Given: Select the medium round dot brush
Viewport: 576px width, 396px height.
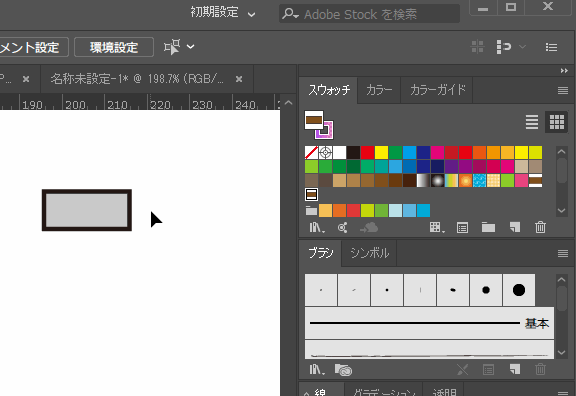Looking at the screenshot, I should 486,290.
